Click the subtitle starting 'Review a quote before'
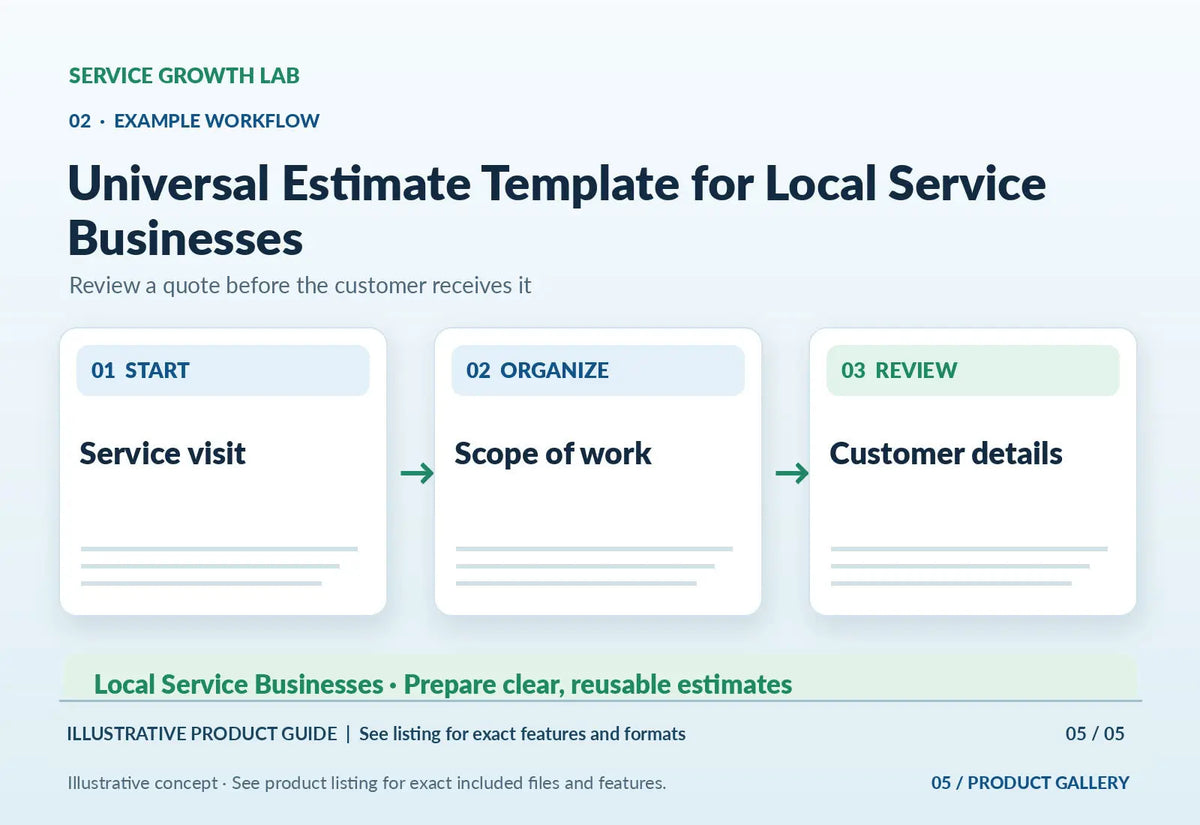 [300, 286]
